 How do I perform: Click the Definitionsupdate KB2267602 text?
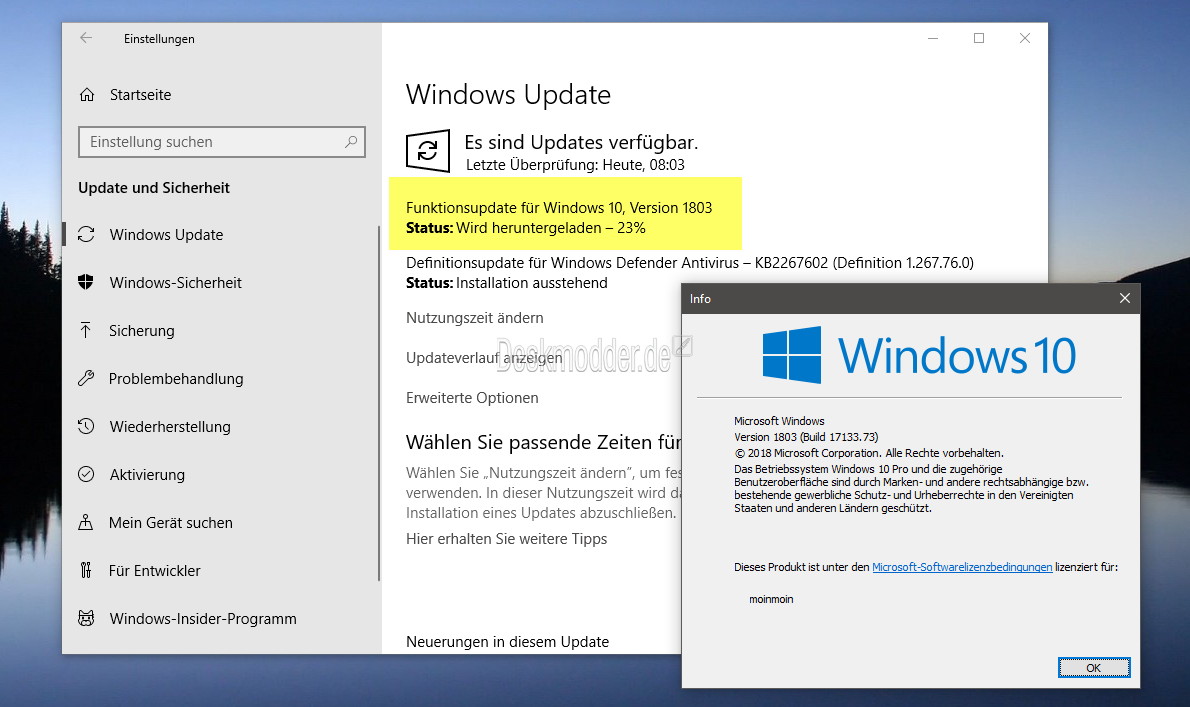pyautogui.click(x=689, y=262)
